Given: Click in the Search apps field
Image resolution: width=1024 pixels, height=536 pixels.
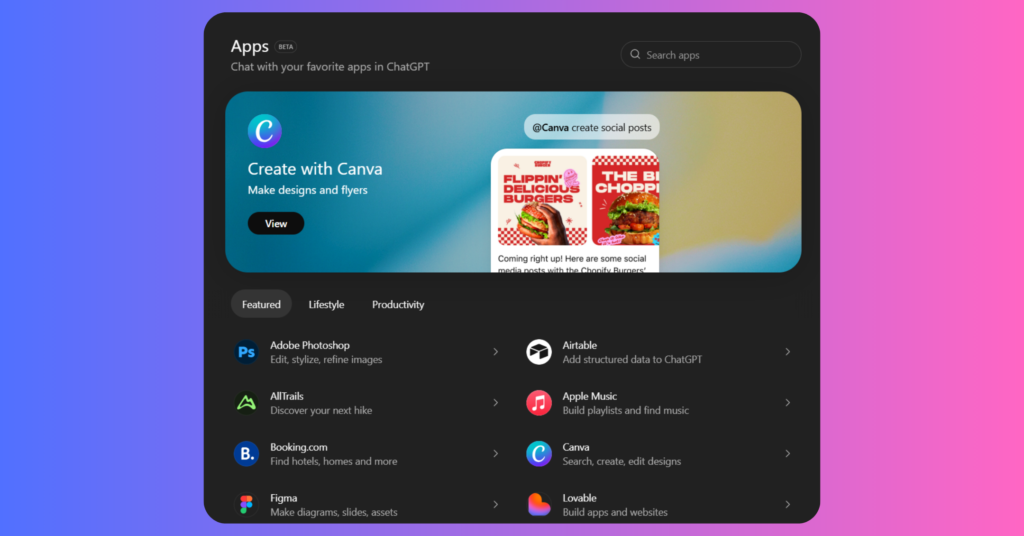Looking at the screenshot, I should [711, 55].
